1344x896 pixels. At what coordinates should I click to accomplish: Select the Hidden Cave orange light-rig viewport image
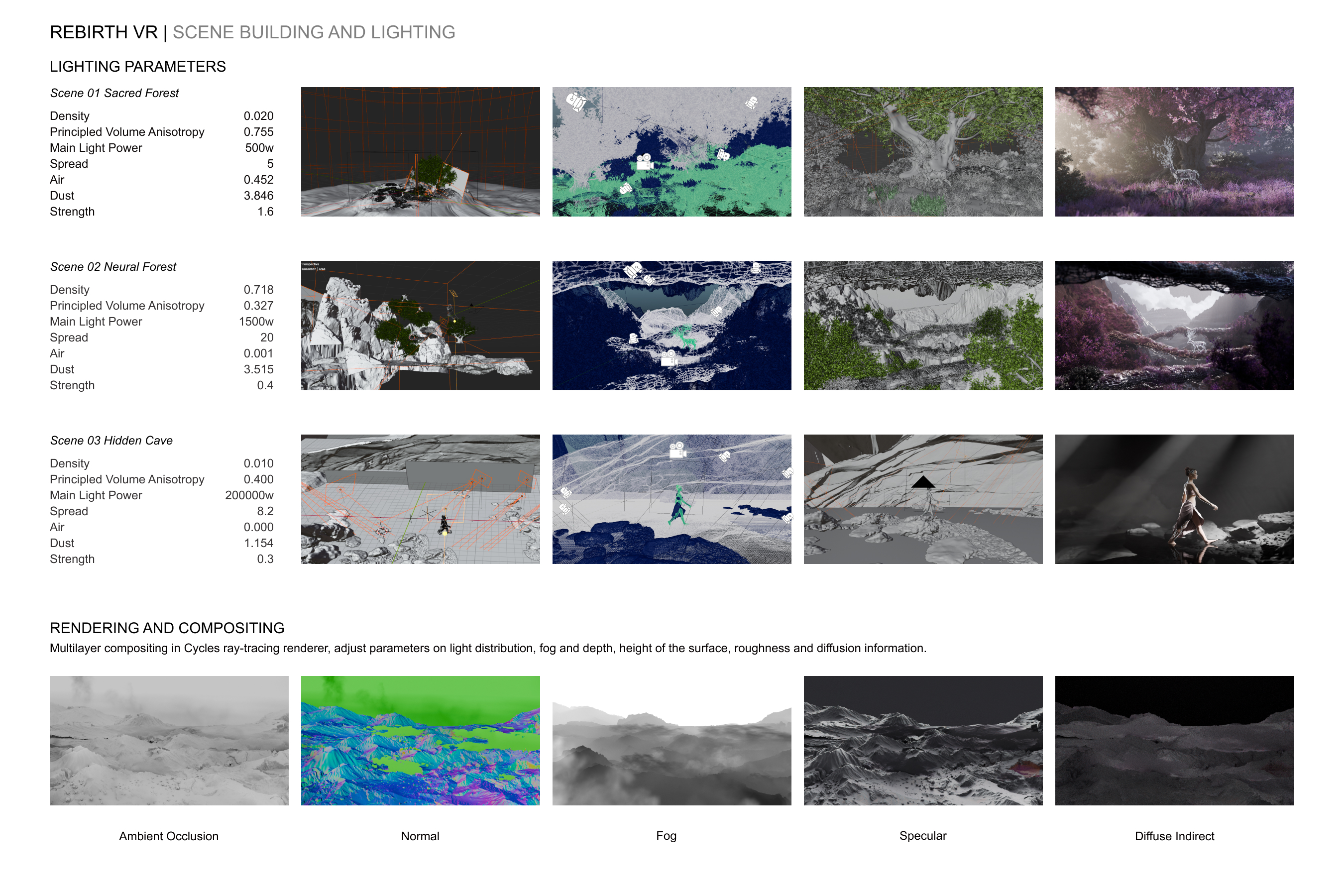click(x=421, y=499)
